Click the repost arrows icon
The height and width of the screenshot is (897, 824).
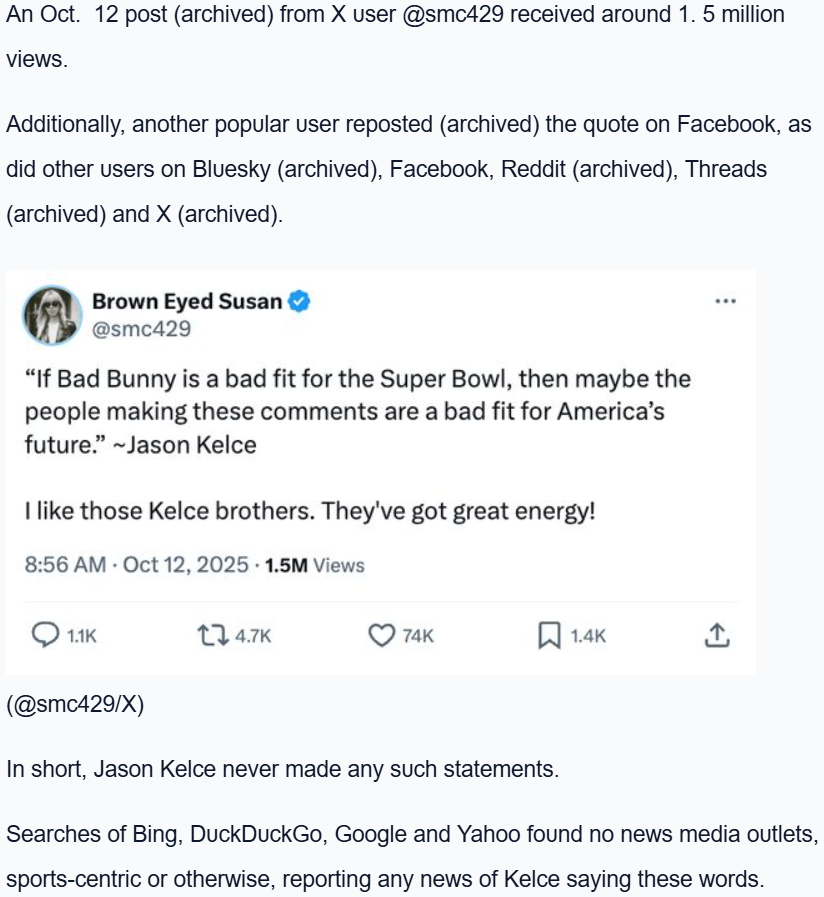(211, 635)
